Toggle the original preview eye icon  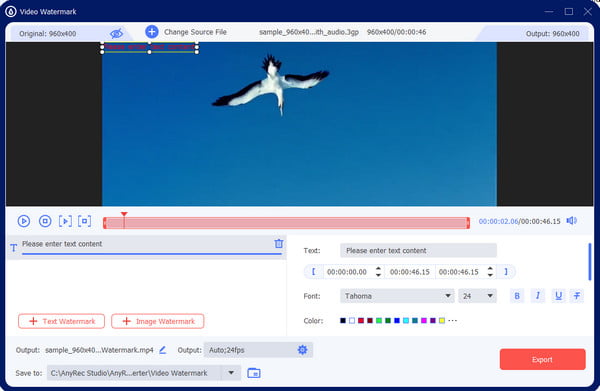point(116,34)
